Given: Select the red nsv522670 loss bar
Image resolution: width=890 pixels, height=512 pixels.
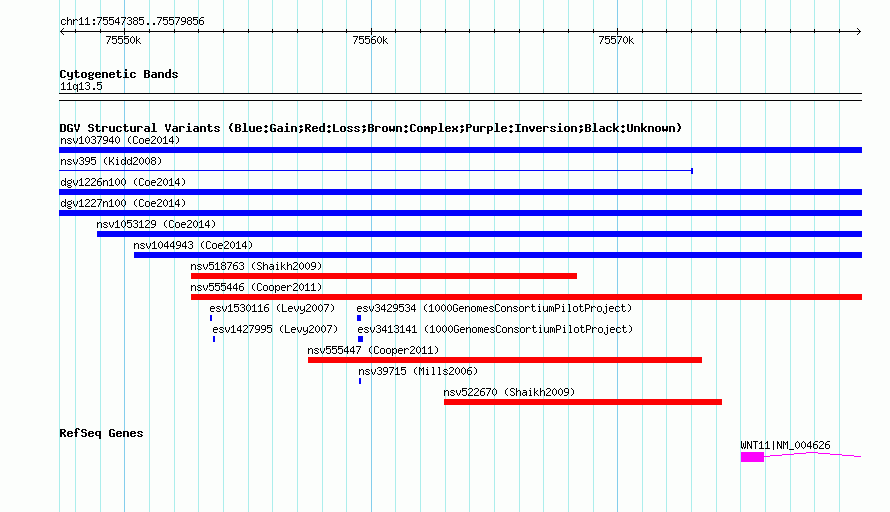Looking at the screenshot, I should (583, 402).
